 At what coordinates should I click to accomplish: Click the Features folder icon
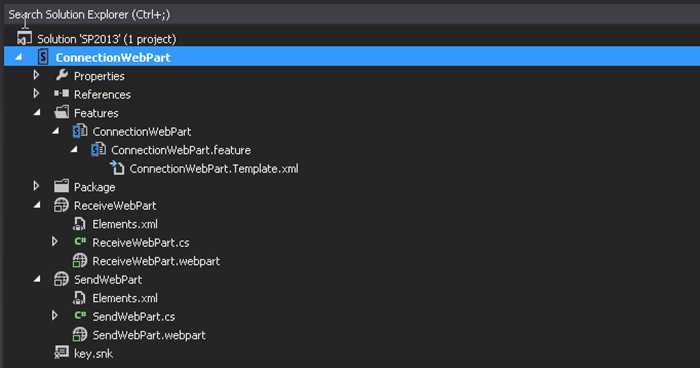pyautogui.click(x=62, y=112)
